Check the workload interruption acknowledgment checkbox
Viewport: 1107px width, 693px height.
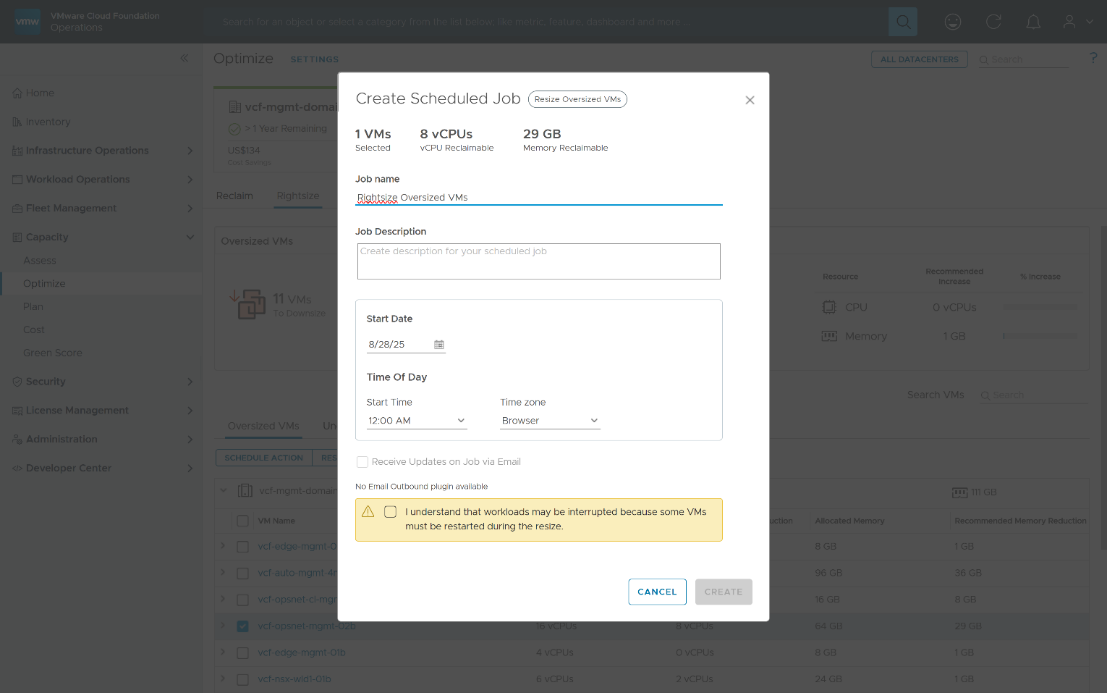click(x=390, y=514)
